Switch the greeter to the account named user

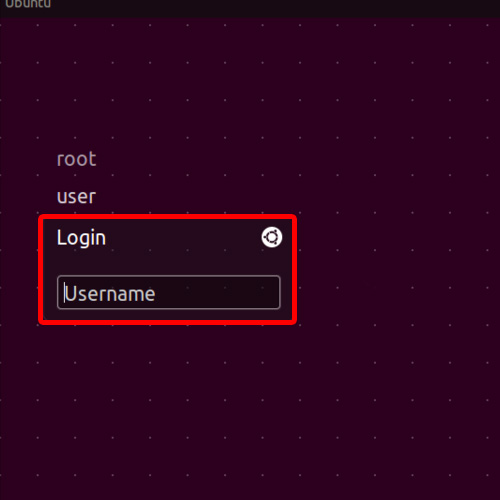[x=76, y=196]
